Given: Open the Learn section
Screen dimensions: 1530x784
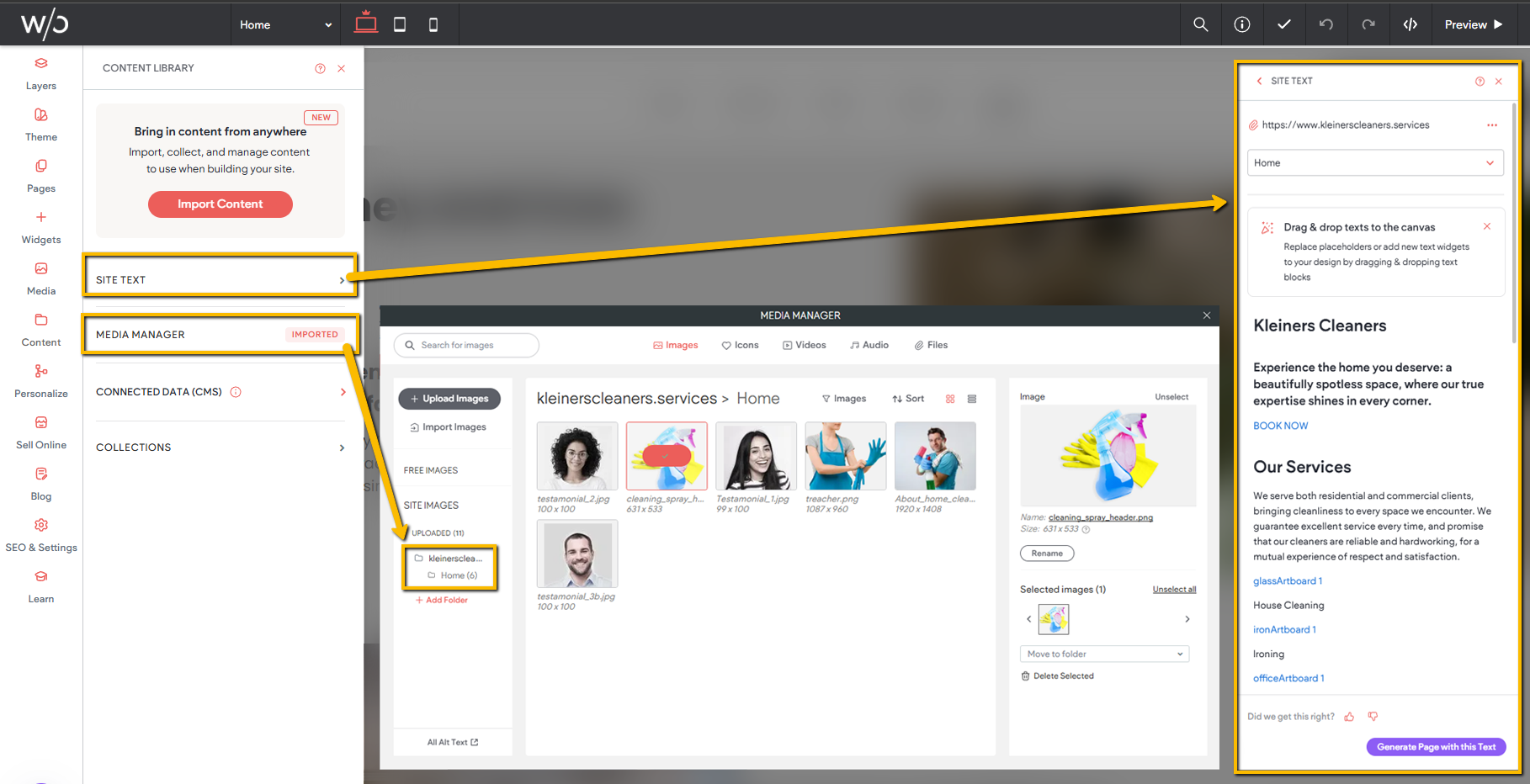Looking at the screenshot, I should click(41, 587).
